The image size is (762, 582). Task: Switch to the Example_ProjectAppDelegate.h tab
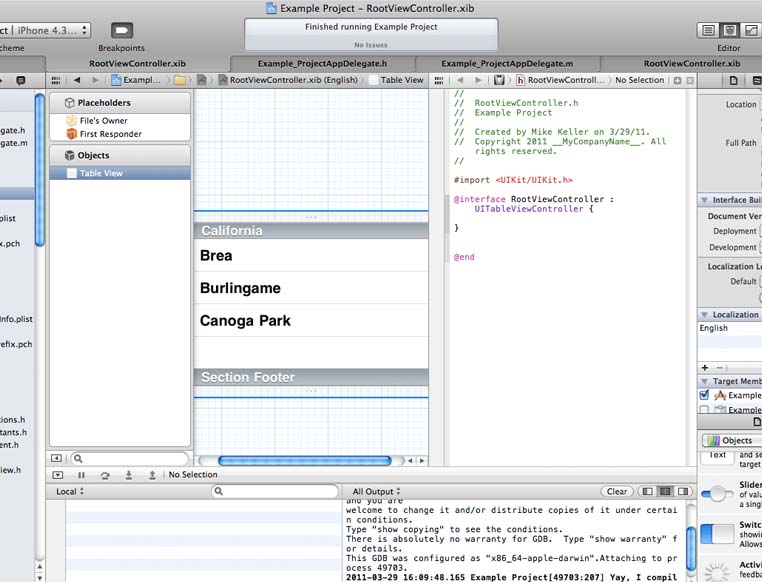pos(322,64)
